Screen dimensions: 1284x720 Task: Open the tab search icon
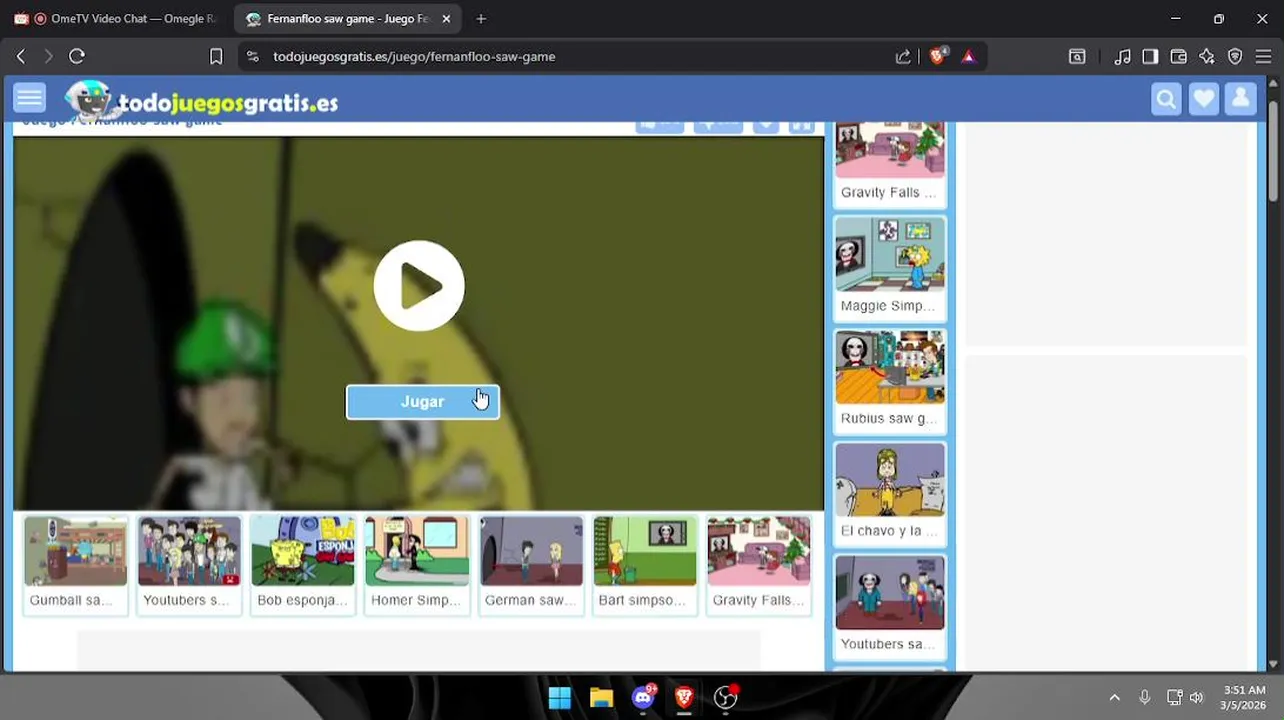click(x=1077, y=57)
